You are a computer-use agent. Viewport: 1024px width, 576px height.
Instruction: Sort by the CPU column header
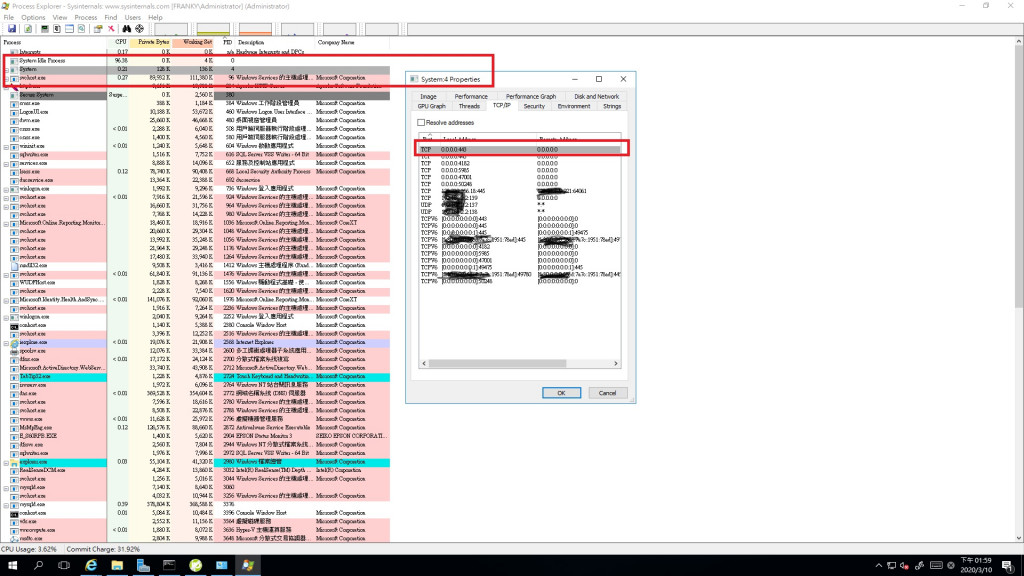coord(118,42)
